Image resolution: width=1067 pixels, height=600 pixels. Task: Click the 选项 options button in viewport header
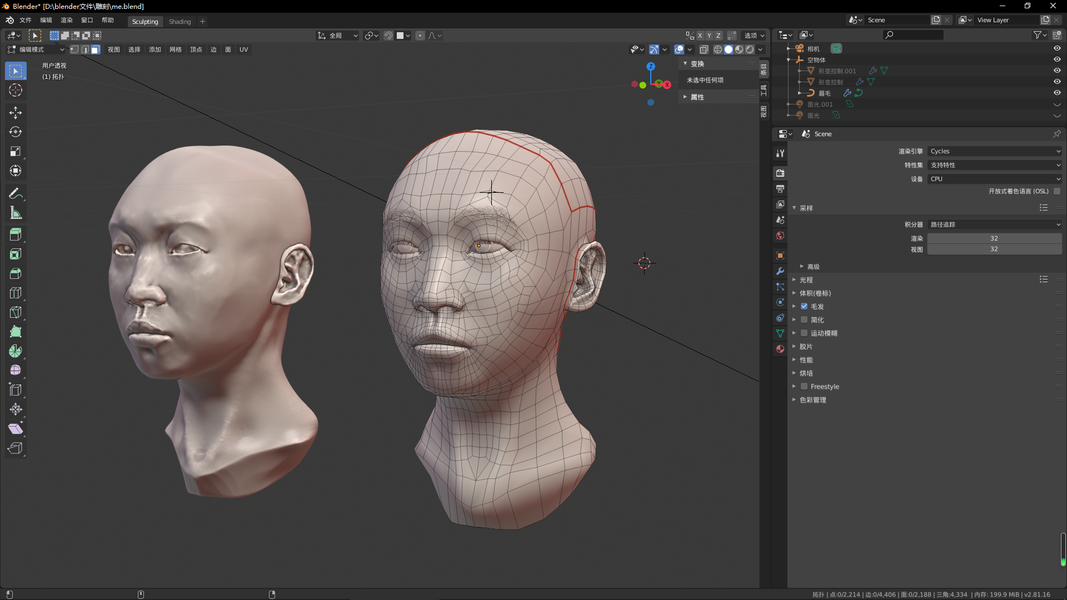click(753, 36)
